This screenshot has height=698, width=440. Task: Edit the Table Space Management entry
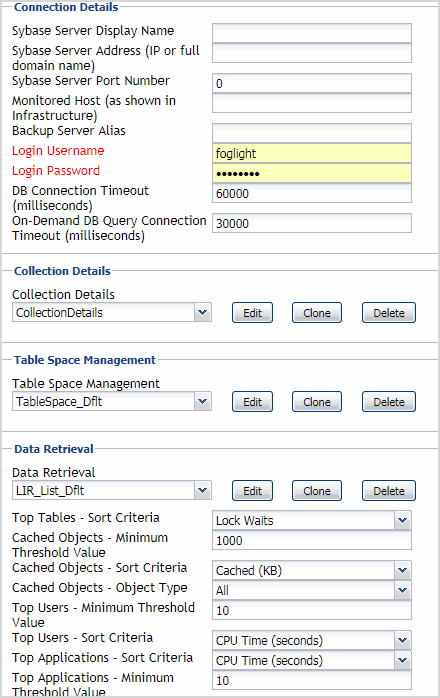pos(252,402)
